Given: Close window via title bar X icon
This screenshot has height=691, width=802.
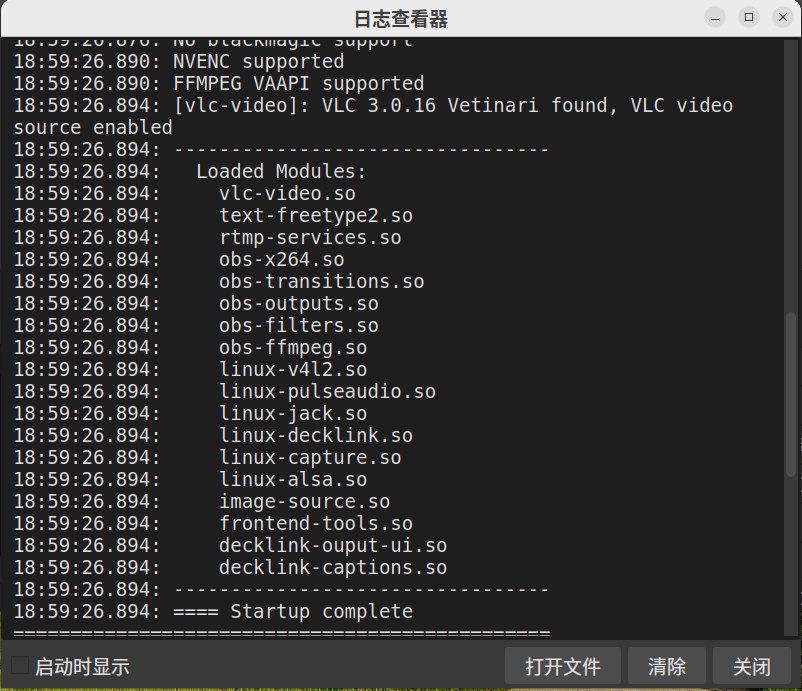Looking at the screenshot, I should [x=783, y=17].
